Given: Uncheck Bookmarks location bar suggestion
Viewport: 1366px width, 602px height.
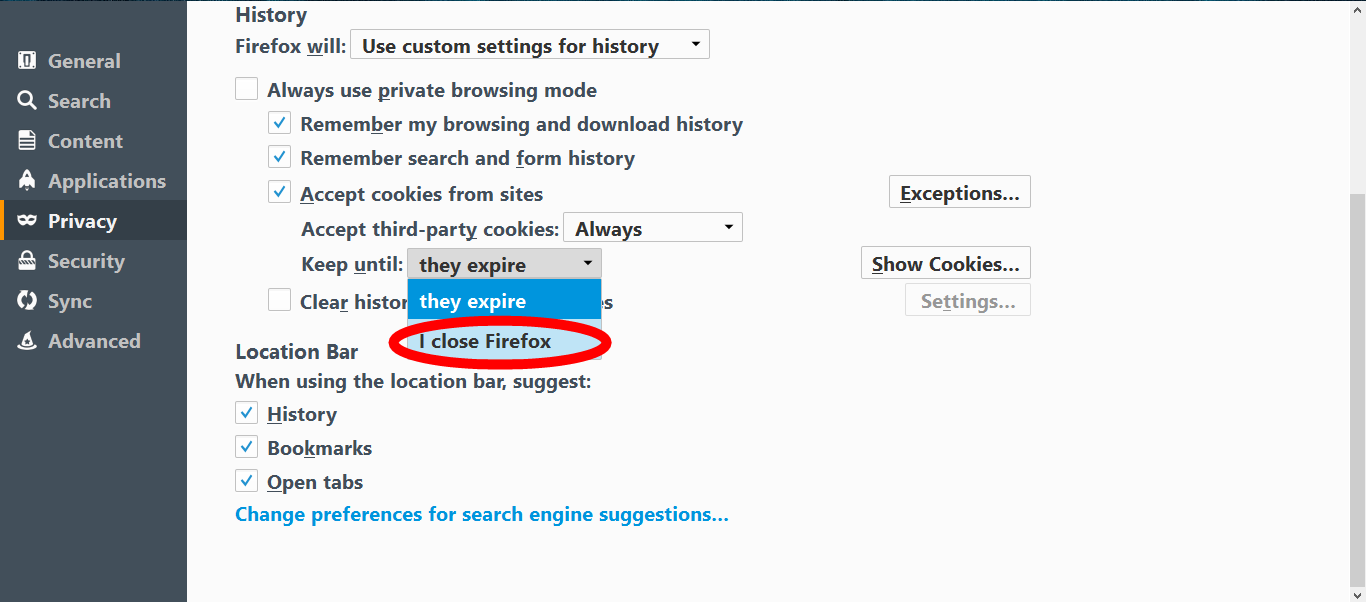Looking at the screenshot, I should click(x=246, y=447).
